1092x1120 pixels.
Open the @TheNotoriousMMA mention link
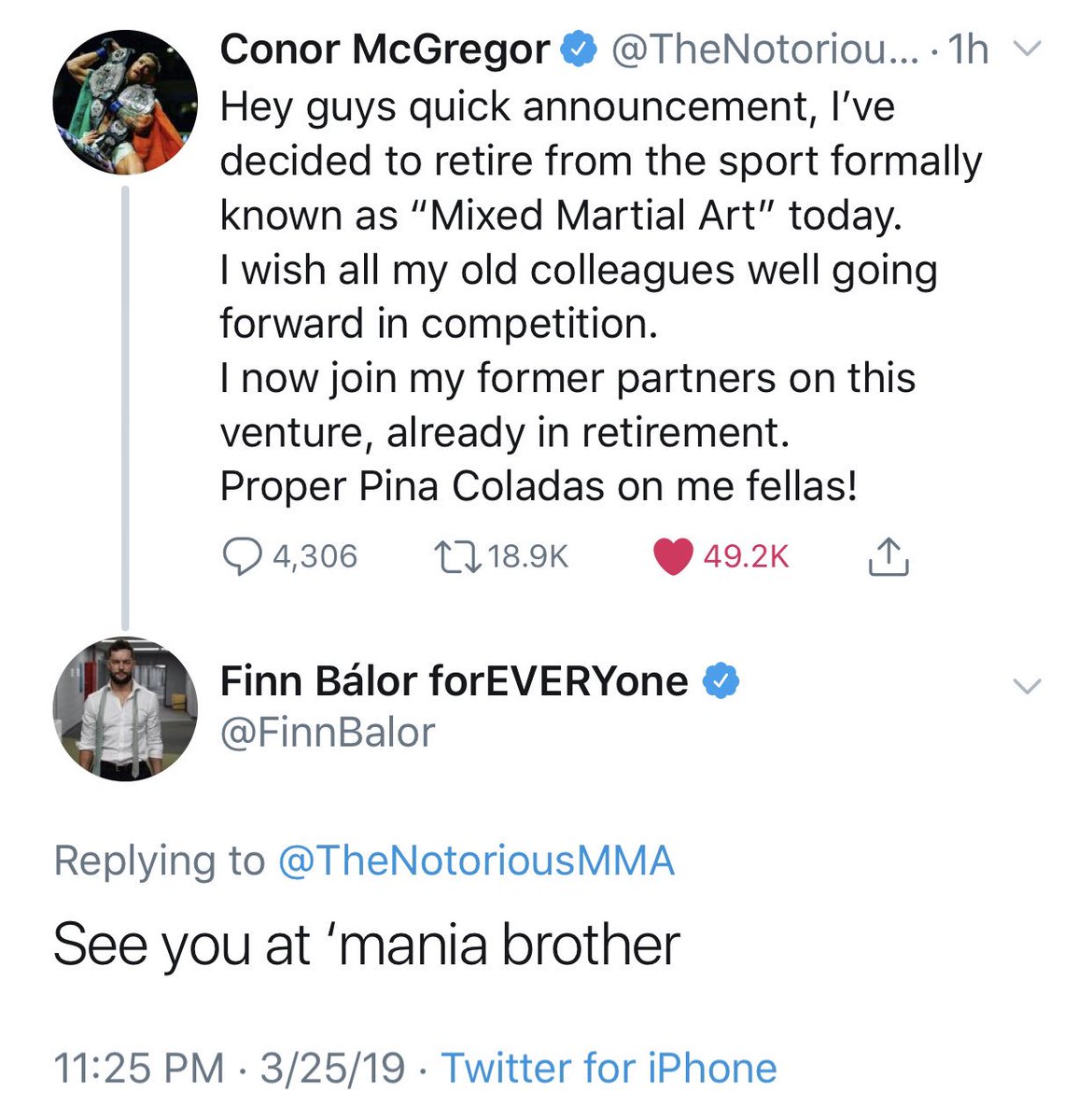point(476,861)
